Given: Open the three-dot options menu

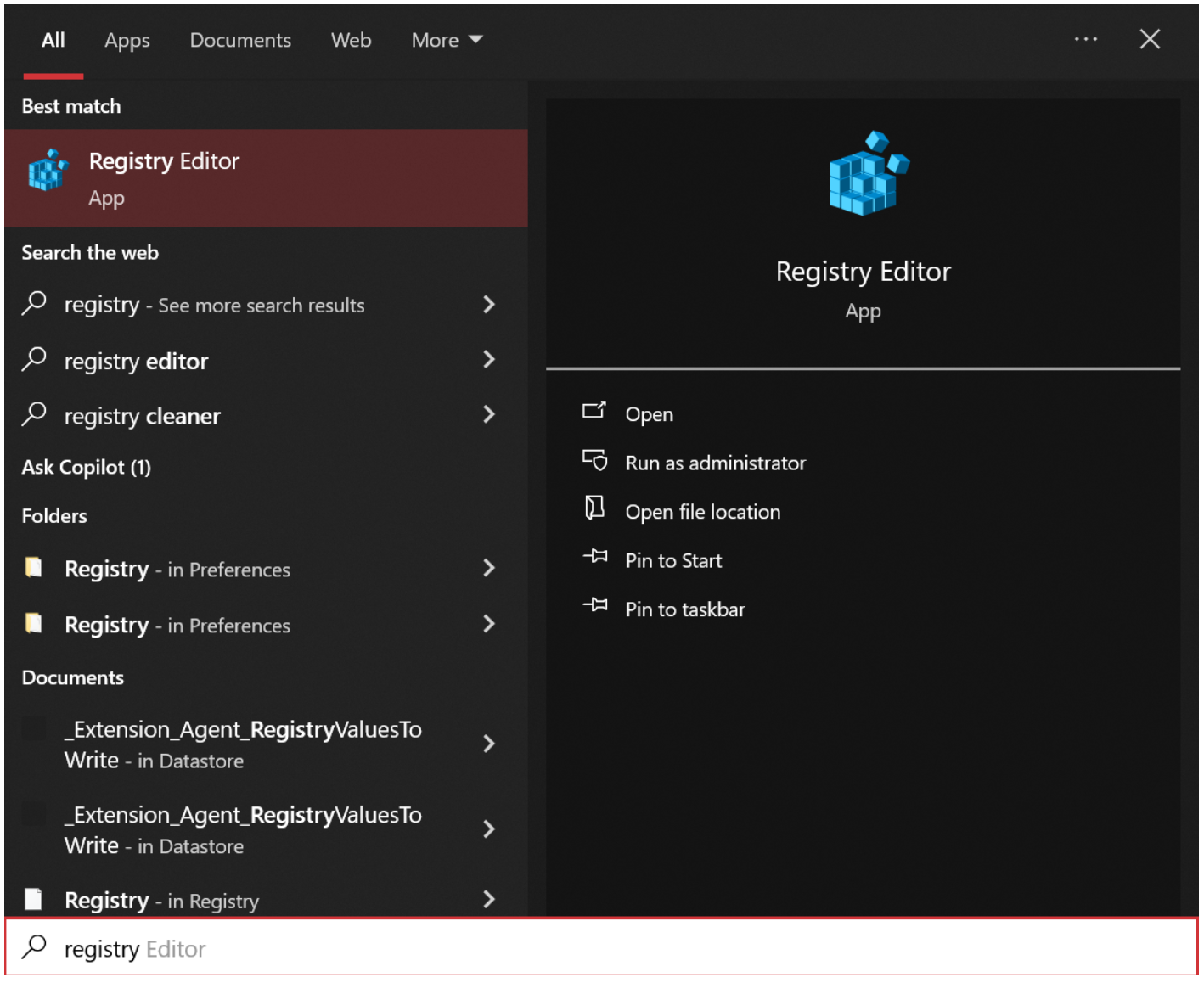Looking at the screenshot, I should [x=1086, y=39].
